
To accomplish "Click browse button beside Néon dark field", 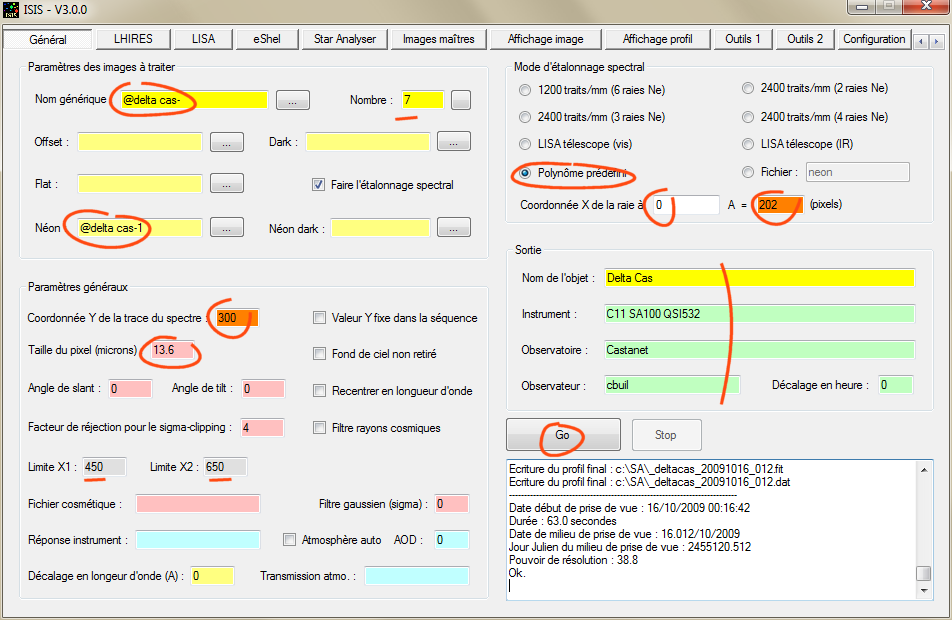I will (x=453, y=228).
